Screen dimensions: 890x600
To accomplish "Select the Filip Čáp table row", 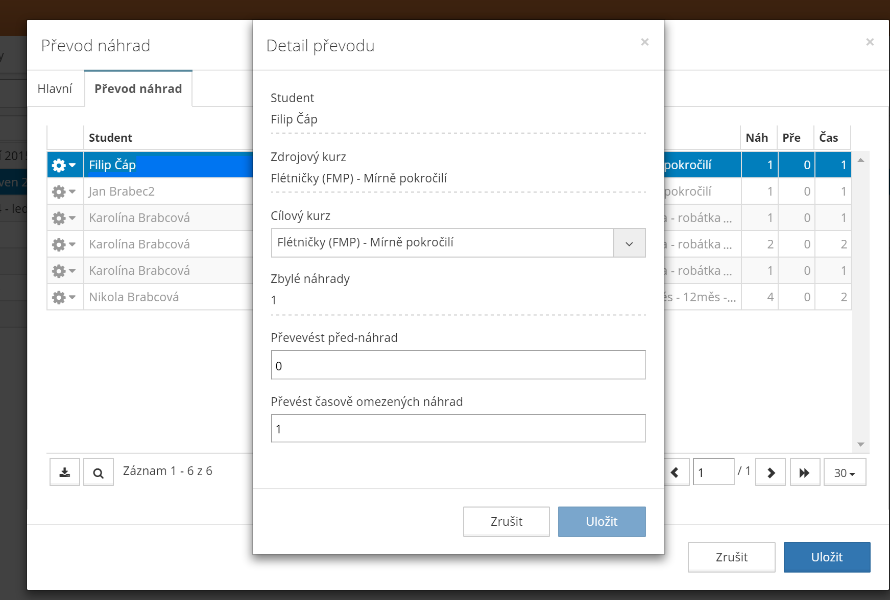I will click(x=448, y=165).
